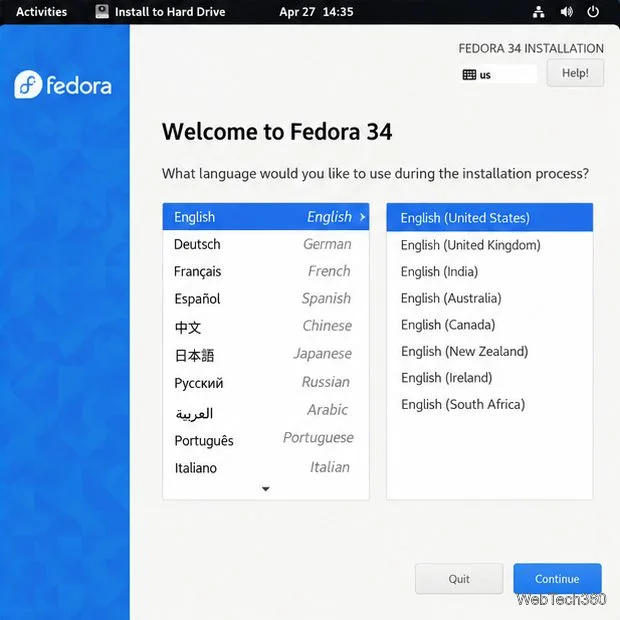
Task: Choose English (Australia) locale
Action: (490, 298)
